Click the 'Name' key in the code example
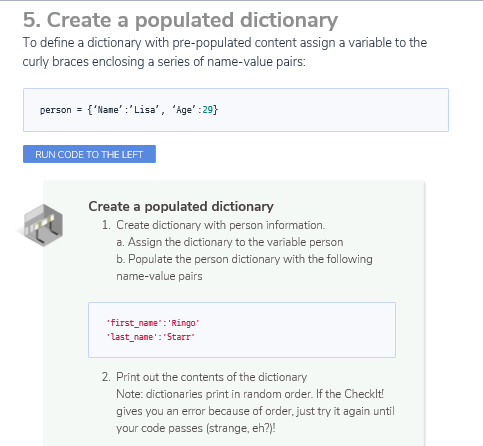 [x=108, y=110]
